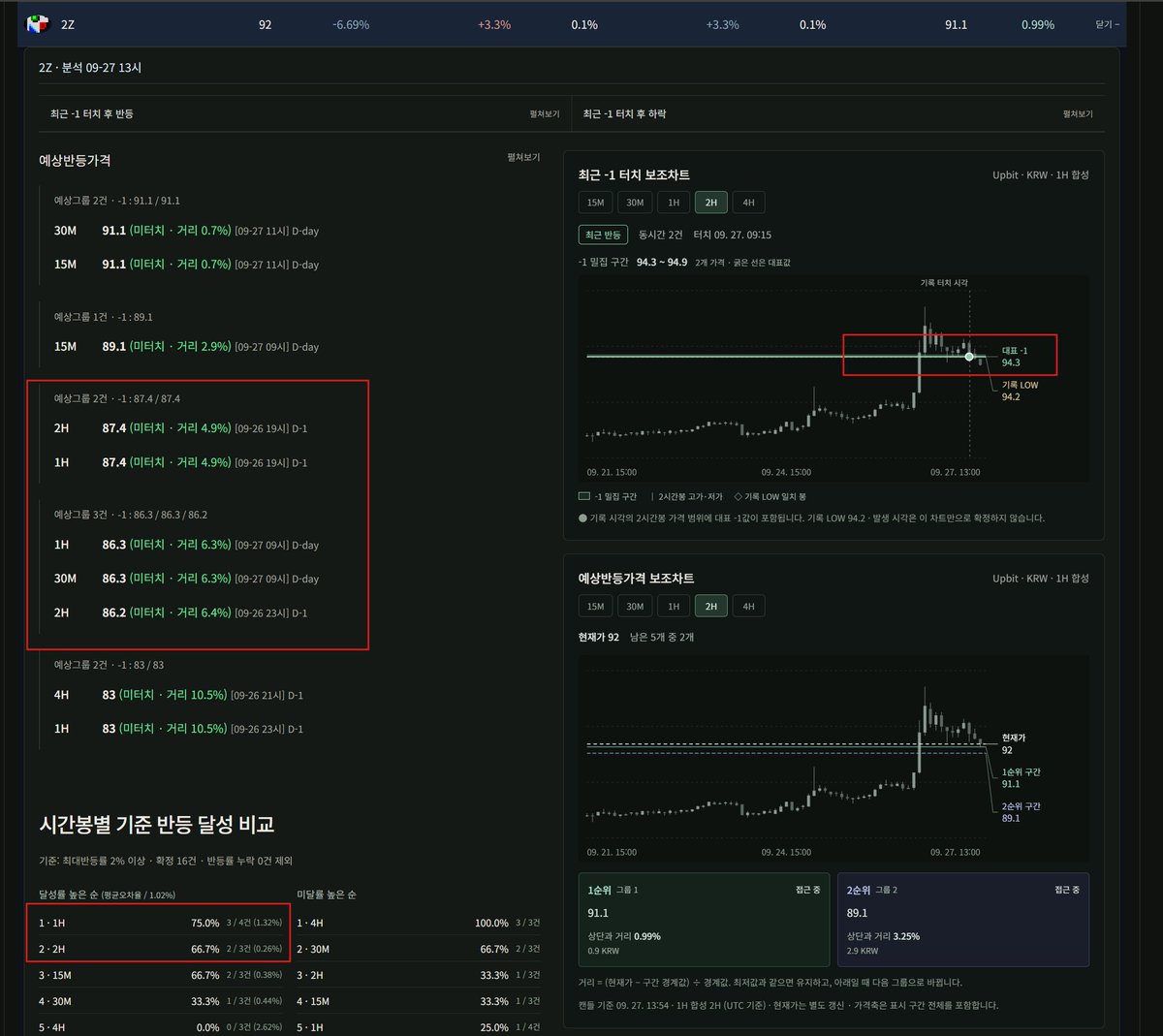Select 15M tab in 최근 -1 터치 보조차트
This screenshot has width=1163, height=1036.
tap(595, 203)
